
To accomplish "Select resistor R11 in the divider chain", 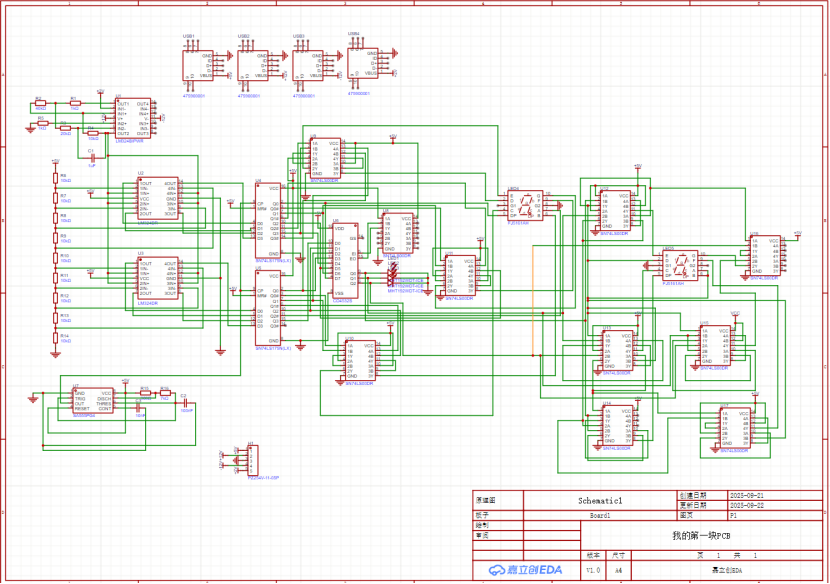I will [x=55, y=277].
